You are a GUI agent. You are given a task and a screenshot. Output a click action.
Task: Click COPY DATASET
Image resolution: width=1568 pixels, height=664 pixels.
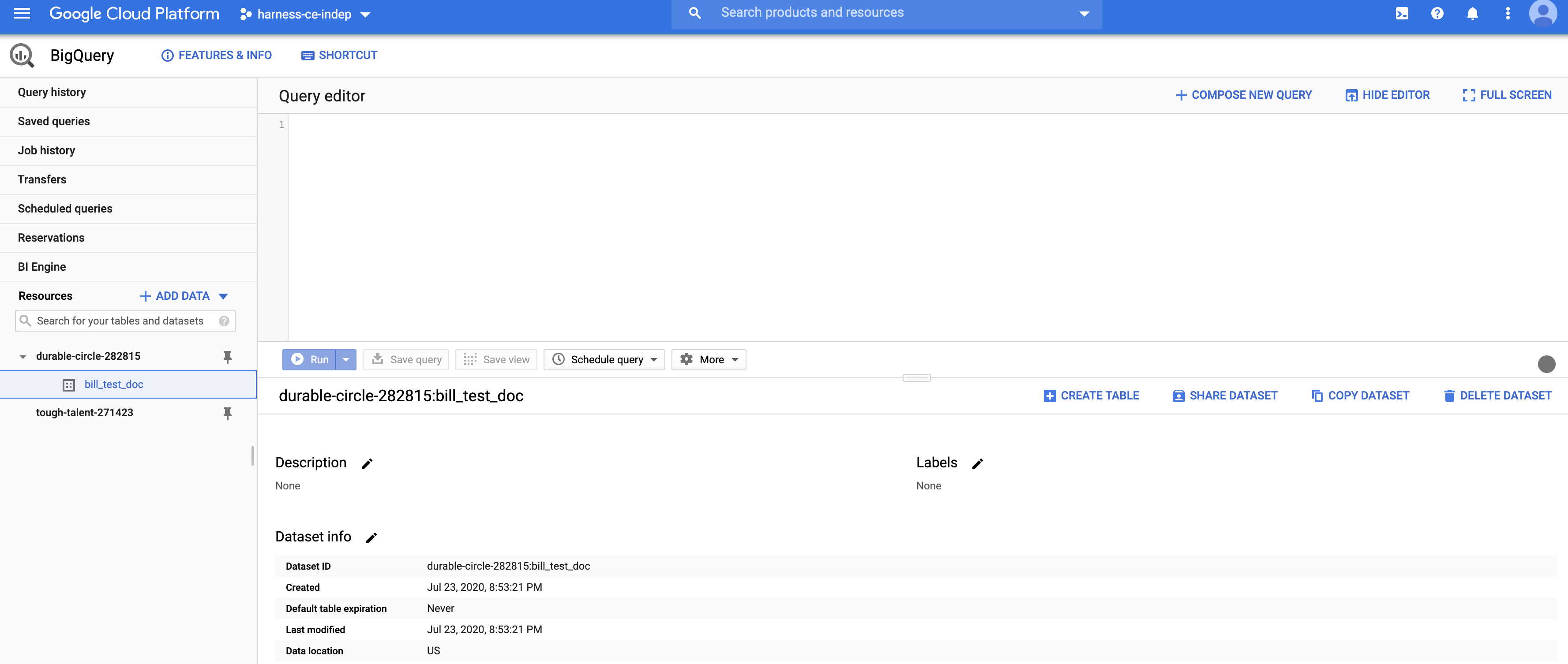coord(1361,396)
